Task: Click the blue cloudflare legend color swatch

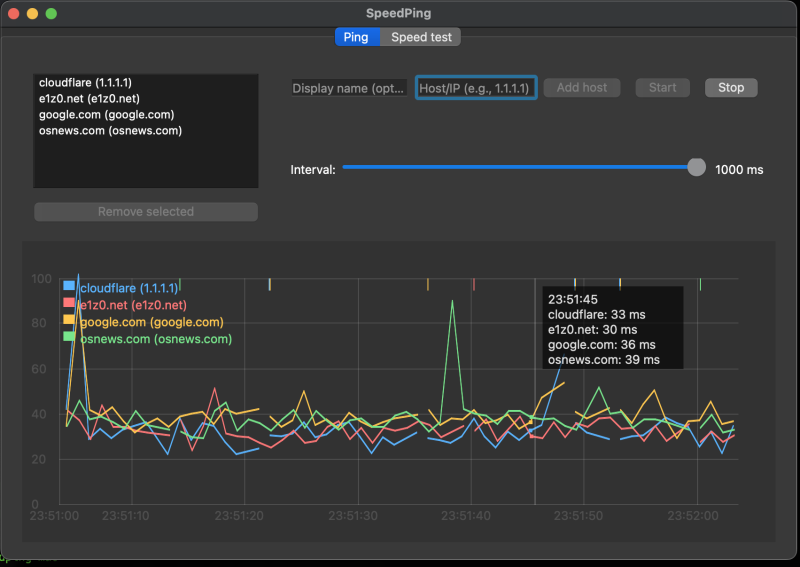Action: click(x=69, y=286)
